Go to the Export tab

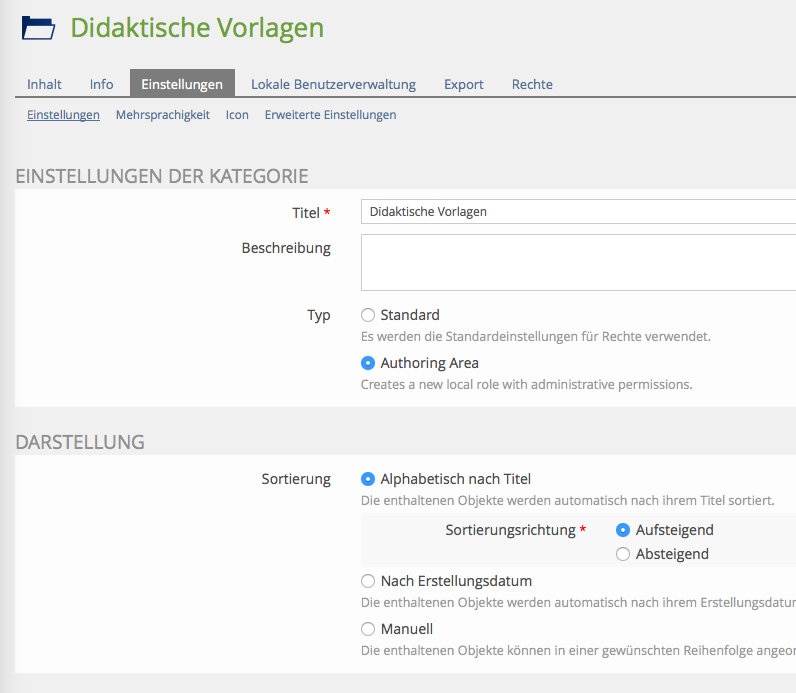pyautogui.click(x=464, y=84)
